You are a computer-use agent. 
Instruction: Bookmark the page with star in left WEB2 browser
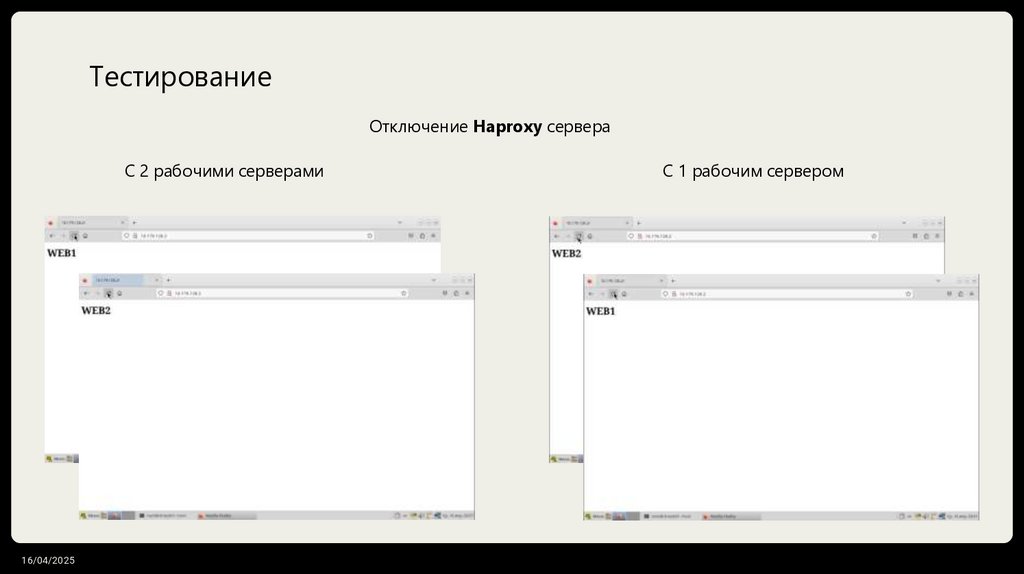tap(404, 293)
